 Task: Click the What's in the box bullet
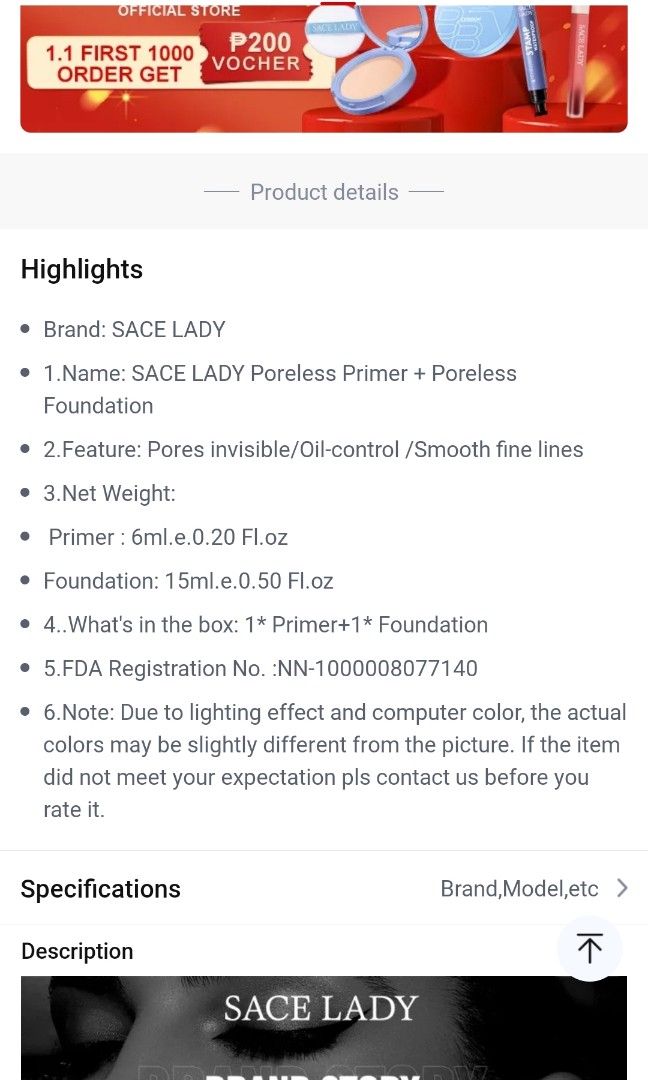(265, 624)
